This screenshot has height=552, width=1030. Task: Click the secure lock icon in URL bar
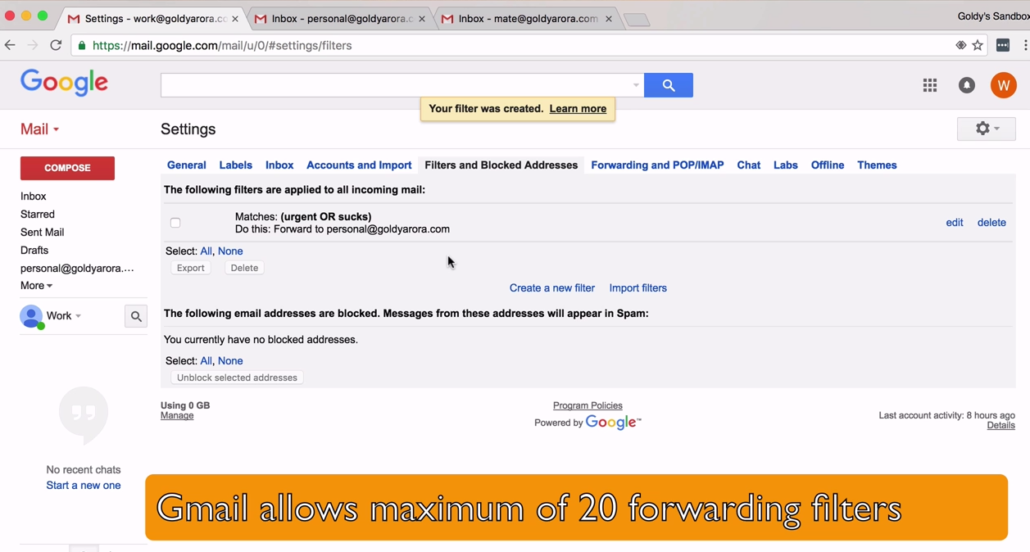point(82,45)
